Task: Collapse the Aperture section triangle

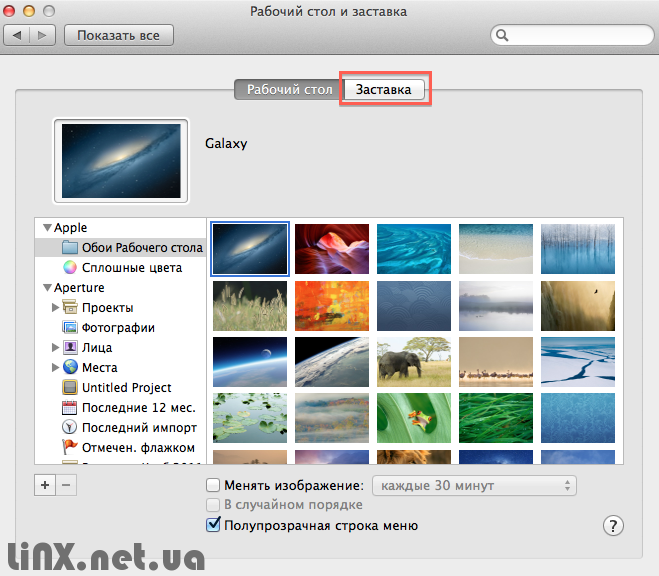Action: 47,288
